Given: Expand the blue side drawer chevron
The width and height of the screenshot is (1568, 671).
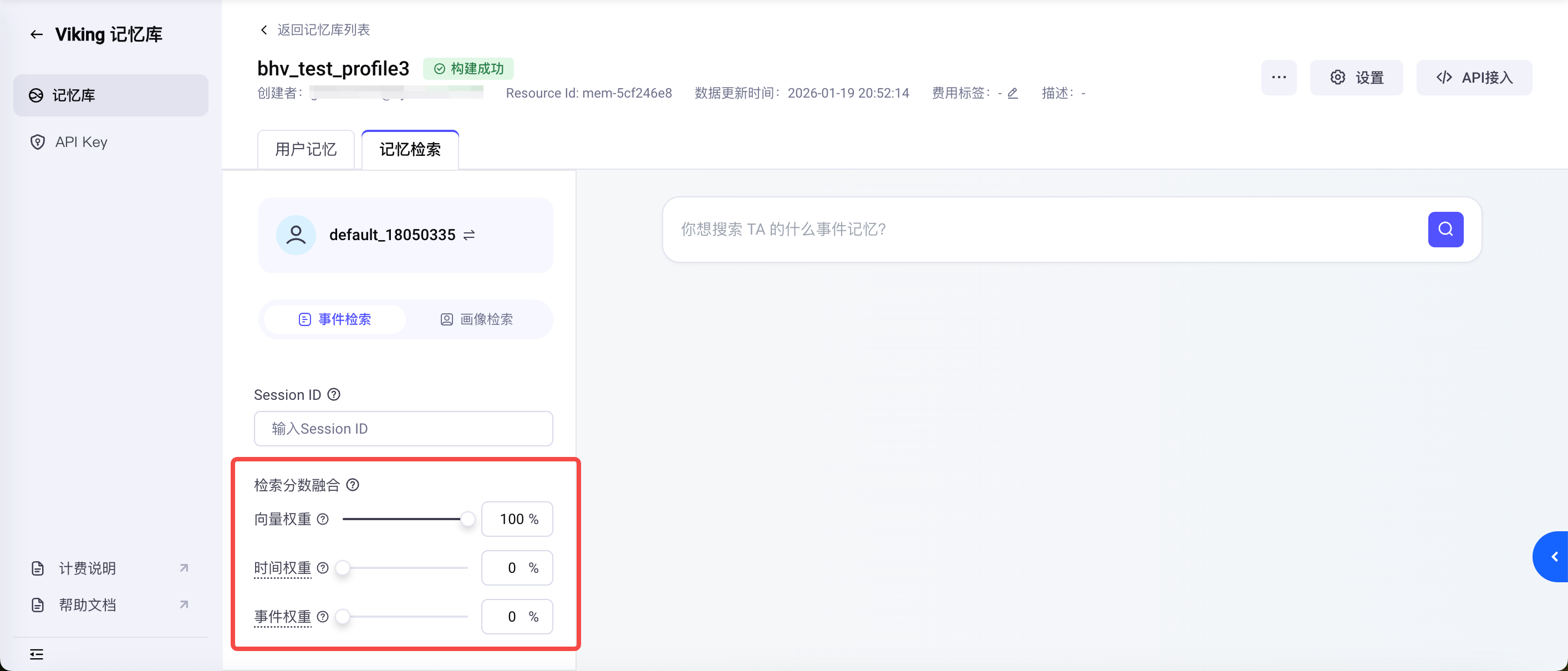Looking at the screenshot, I should [x=1554, y=557].
